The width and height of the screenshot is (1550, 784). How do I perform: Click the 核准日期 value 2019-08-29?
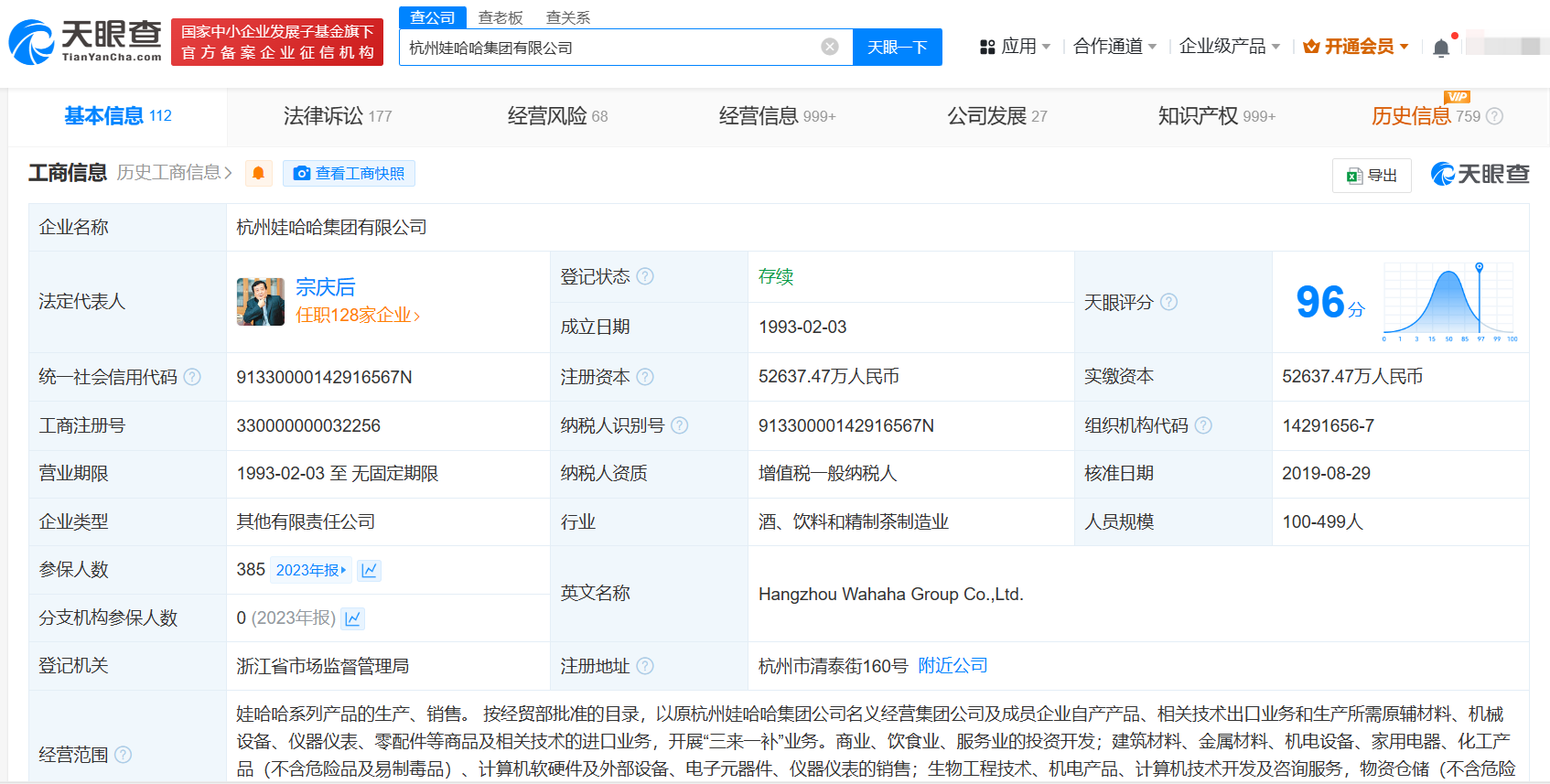(1326, 473)
